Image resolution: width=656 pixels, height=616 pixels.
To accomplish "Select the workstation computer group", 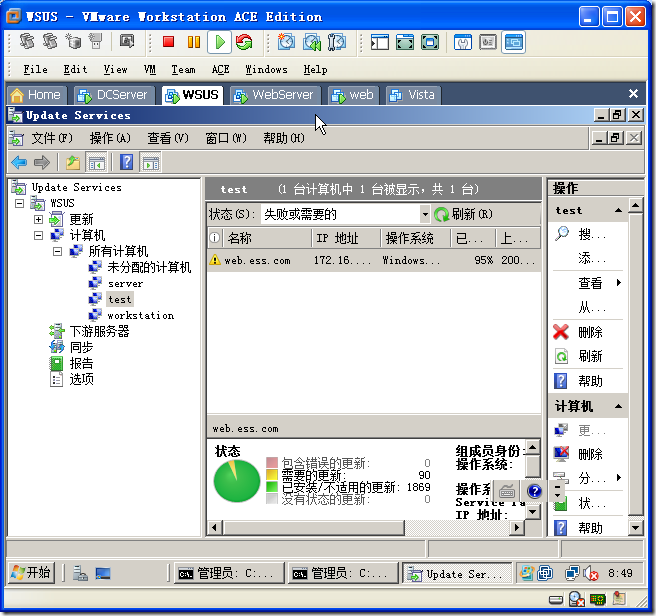I will [141, 315].
